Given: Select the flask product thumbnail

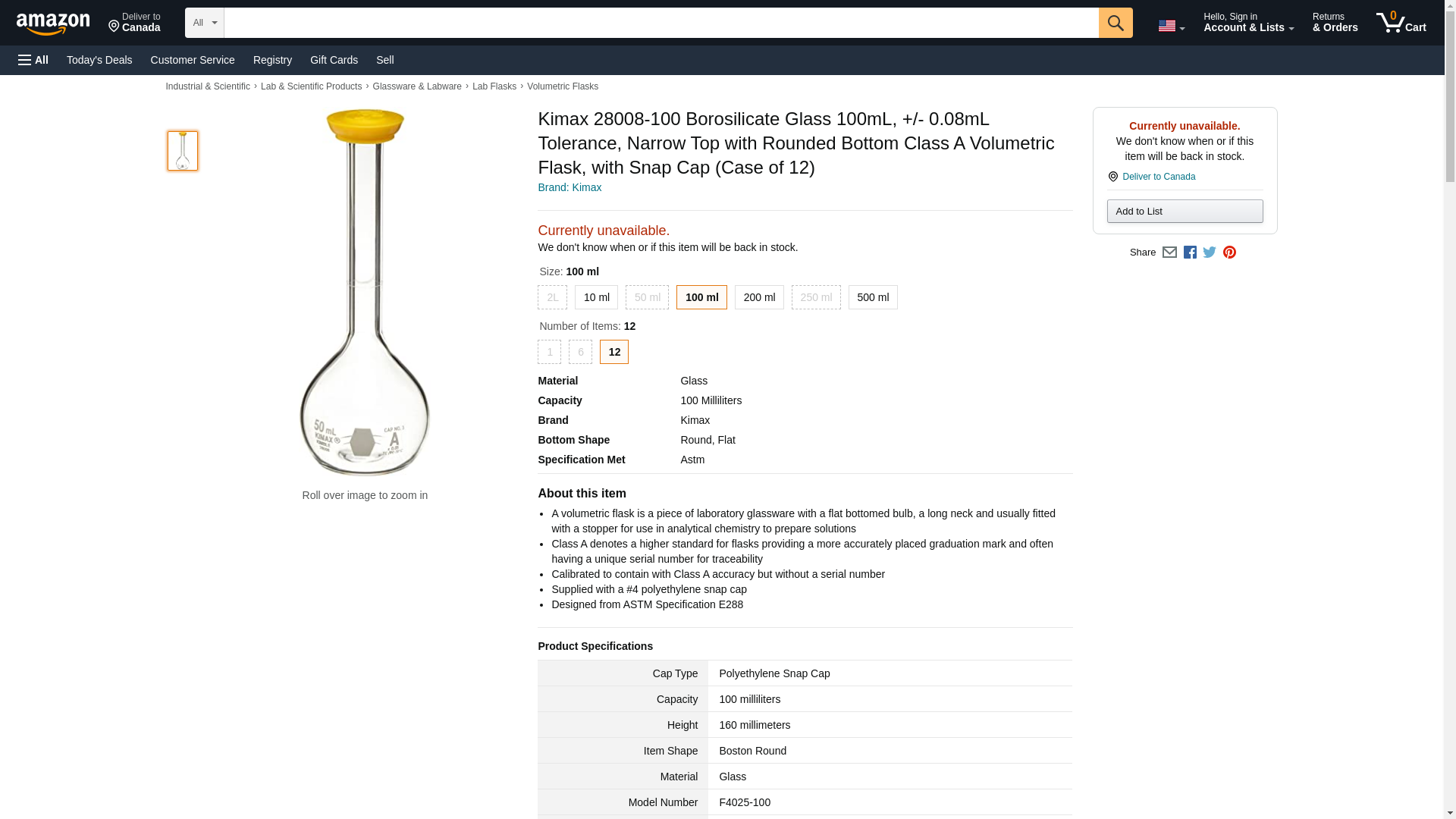Looking at the screenshot, I should point(183,150).
